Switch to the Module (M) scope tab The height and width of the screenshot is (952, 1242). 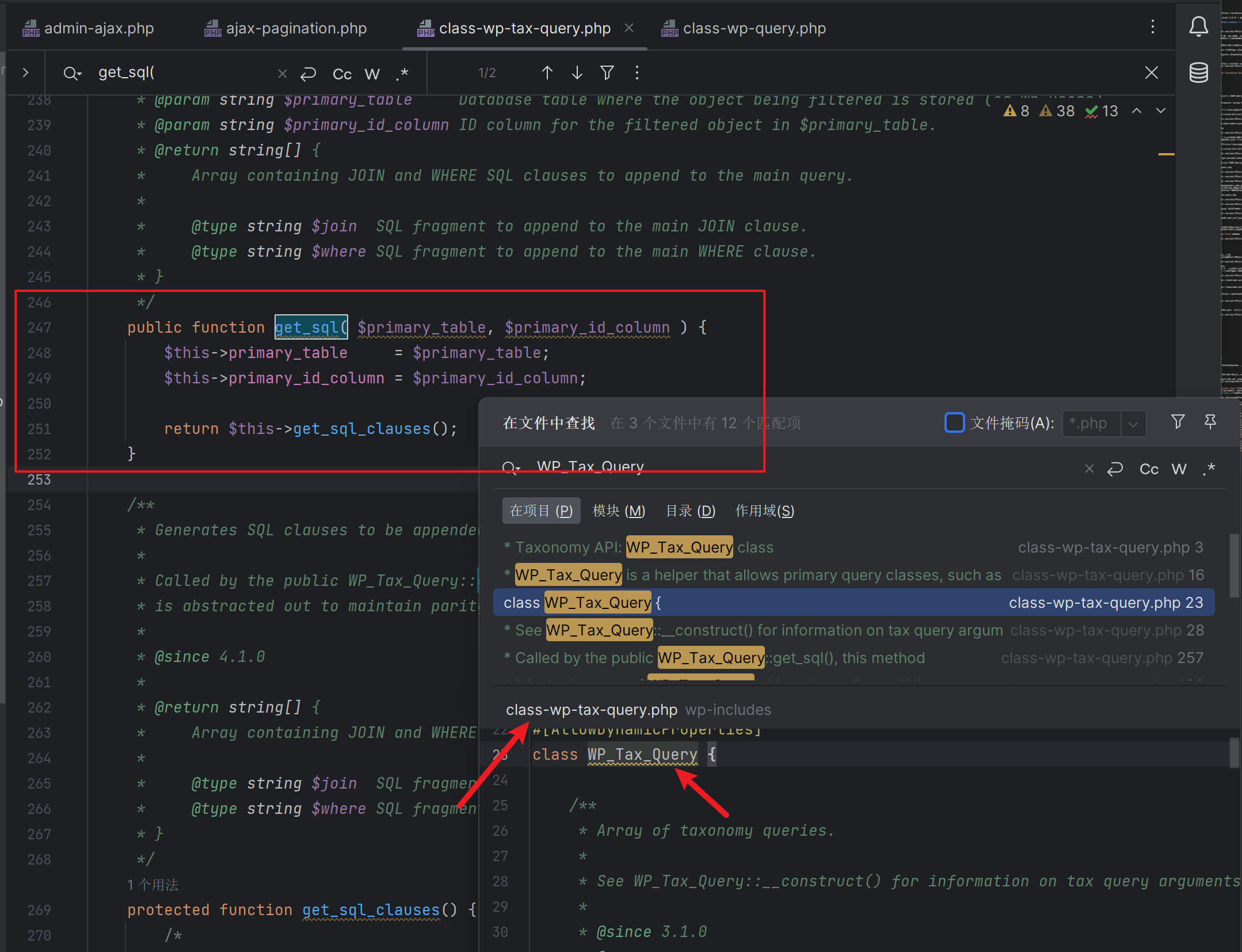[618, 511]
